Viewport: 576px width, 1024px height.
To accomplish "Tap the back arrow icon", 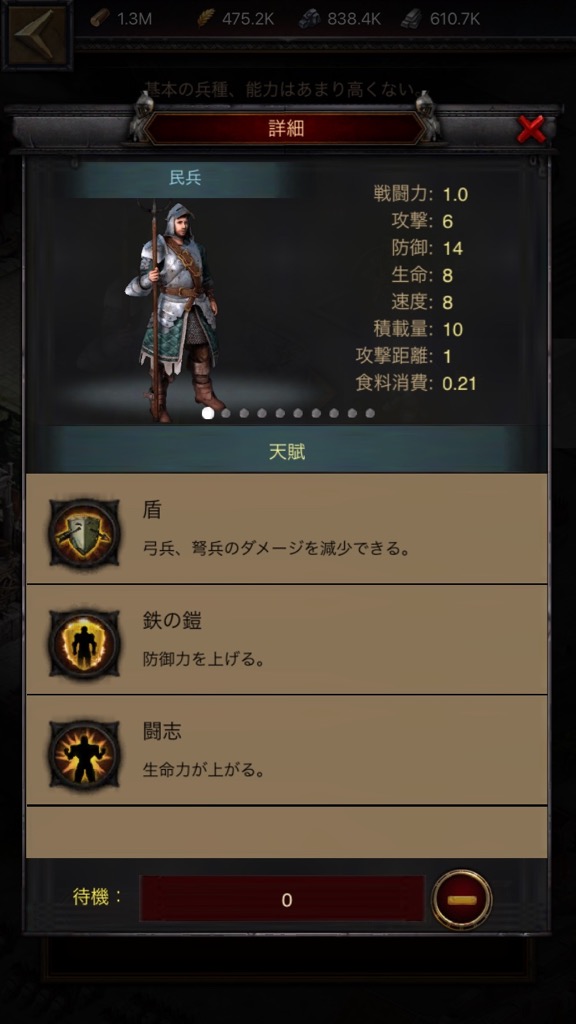I will point(37,34).
